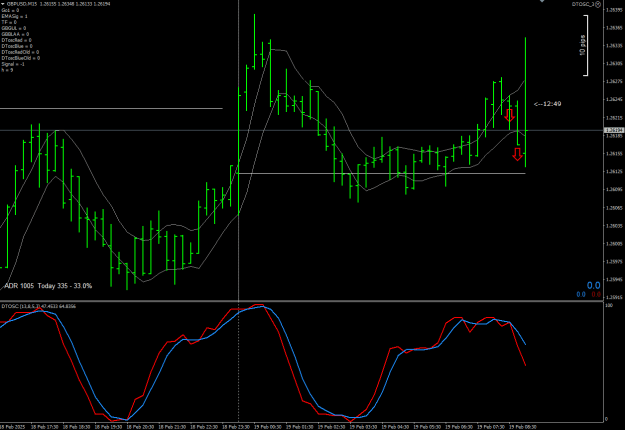Click the 'TF = 0' debug line
The image size is (625, 430).
pyautogui.click(x=9, y=22)
